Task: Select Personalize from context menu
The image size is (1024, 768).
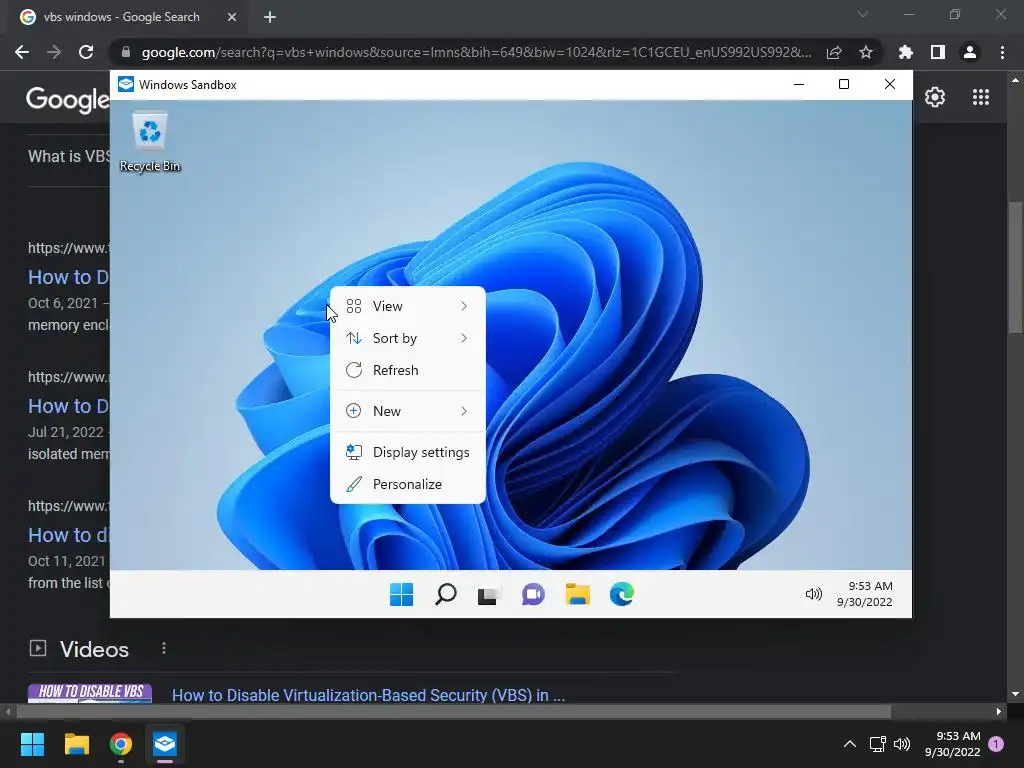Action: click(x=408, y=484)
